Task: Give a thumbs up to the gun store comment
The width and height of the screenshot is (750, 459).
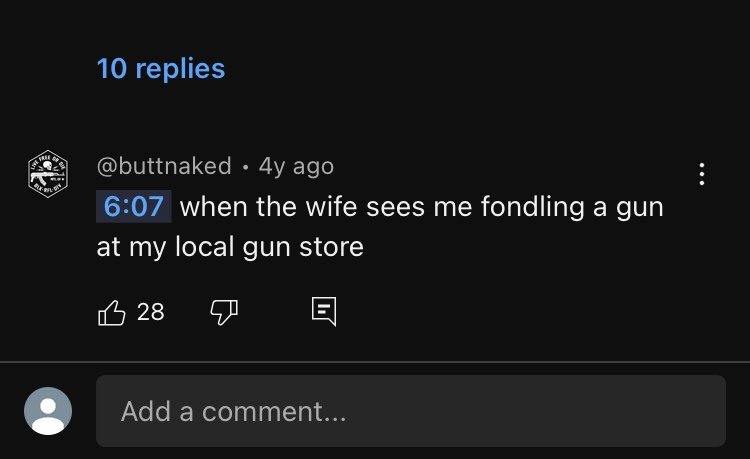Action: click(x=111, y=313)
